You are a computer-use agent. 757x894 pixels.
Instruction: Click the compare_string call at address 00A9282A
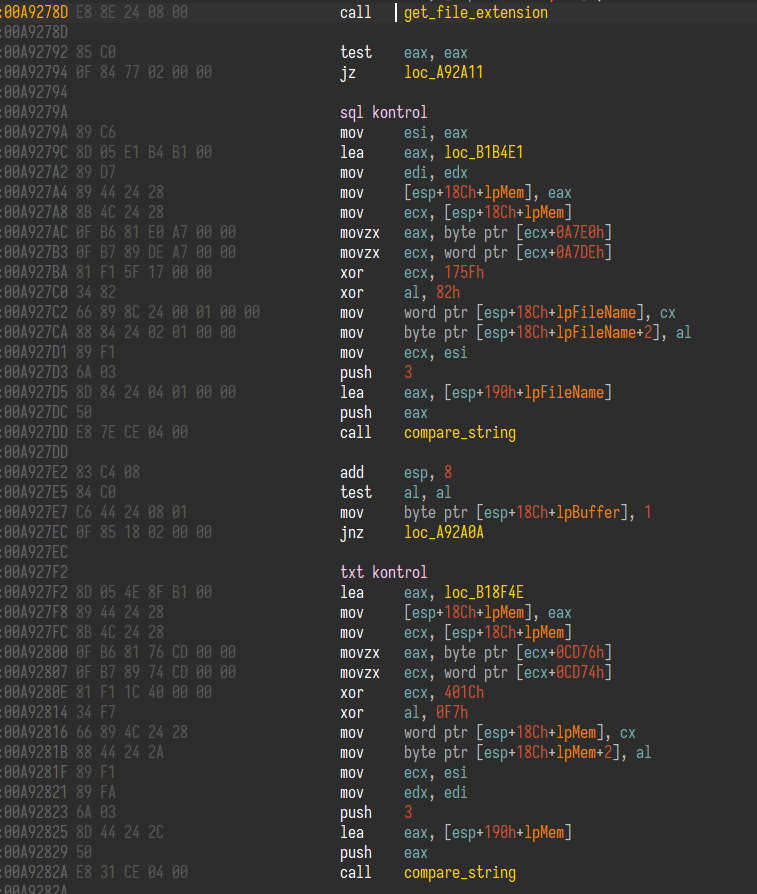459,873
